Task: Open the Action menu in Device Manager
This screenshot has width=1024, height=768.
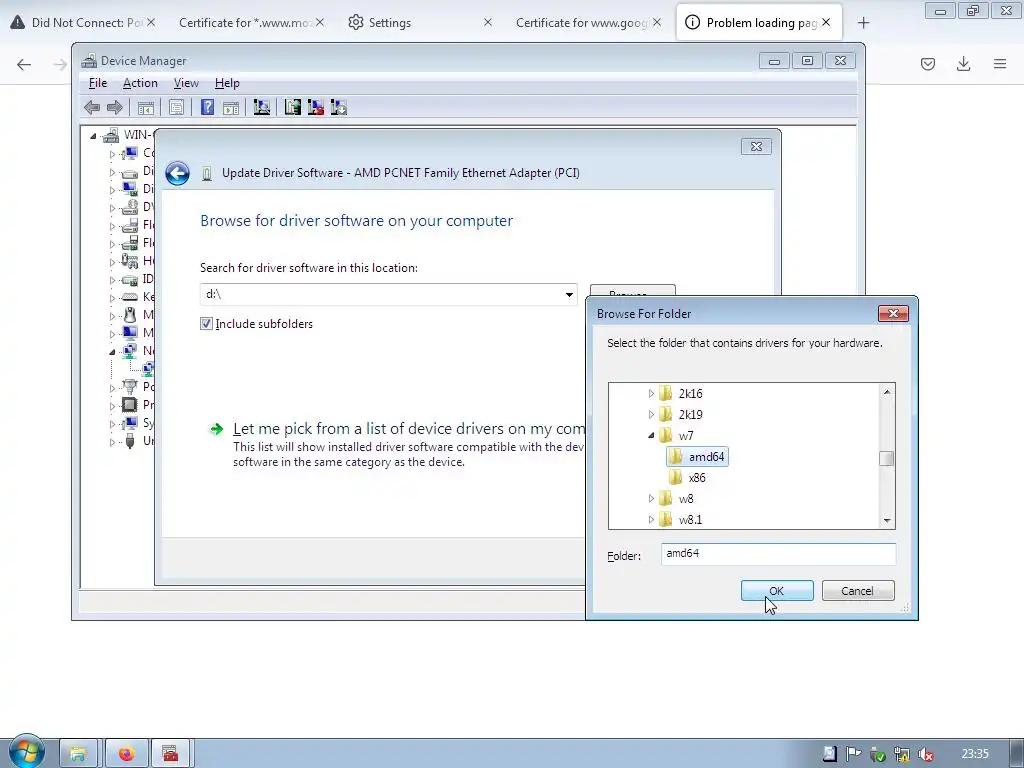Action: click(x=140, y=83)
